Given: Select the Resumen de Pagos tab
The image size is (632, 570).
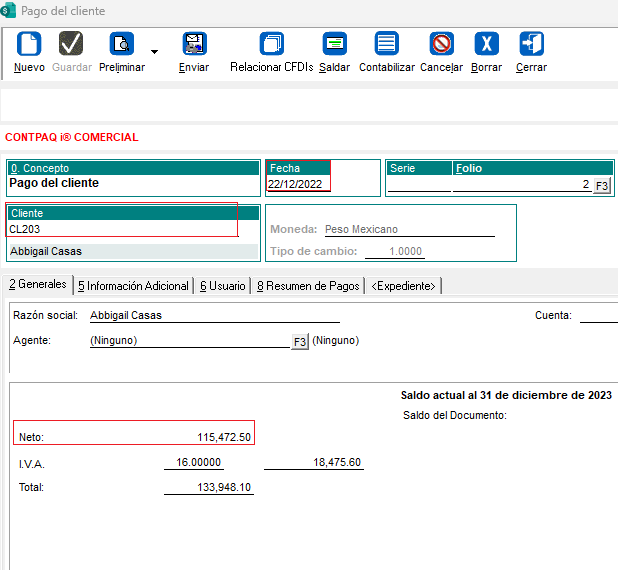Looking at the screenshot, I should pyautogui.click(x=308, y=286).
